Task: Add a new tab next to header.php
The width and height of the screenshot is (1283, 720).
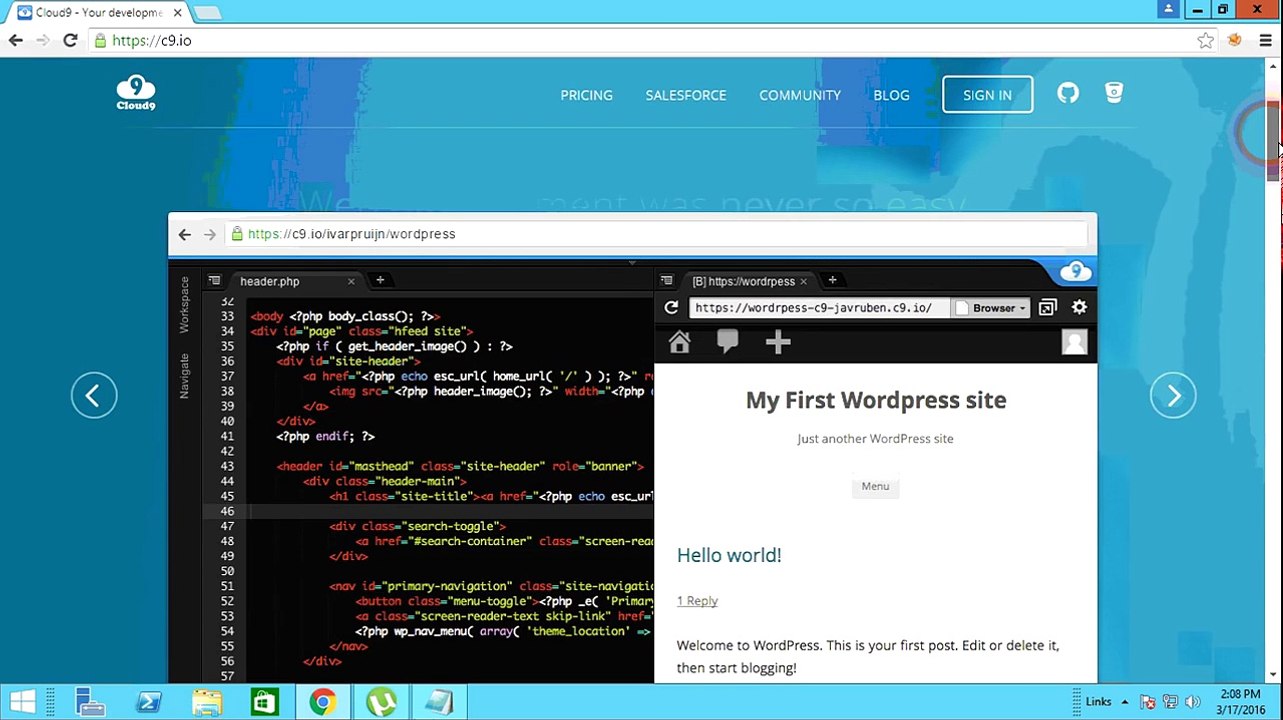Action: point(380,281)
